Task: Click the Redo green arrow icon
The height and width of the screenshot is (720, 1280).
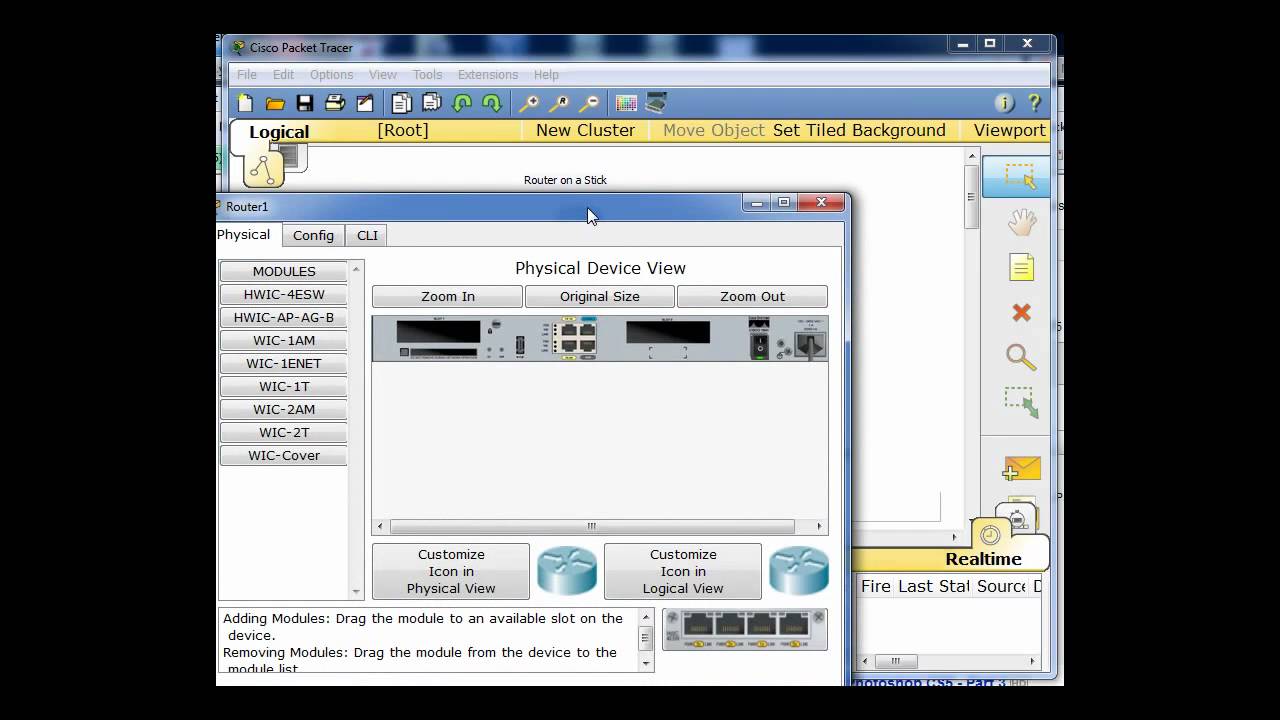Action: click(492, 103)
